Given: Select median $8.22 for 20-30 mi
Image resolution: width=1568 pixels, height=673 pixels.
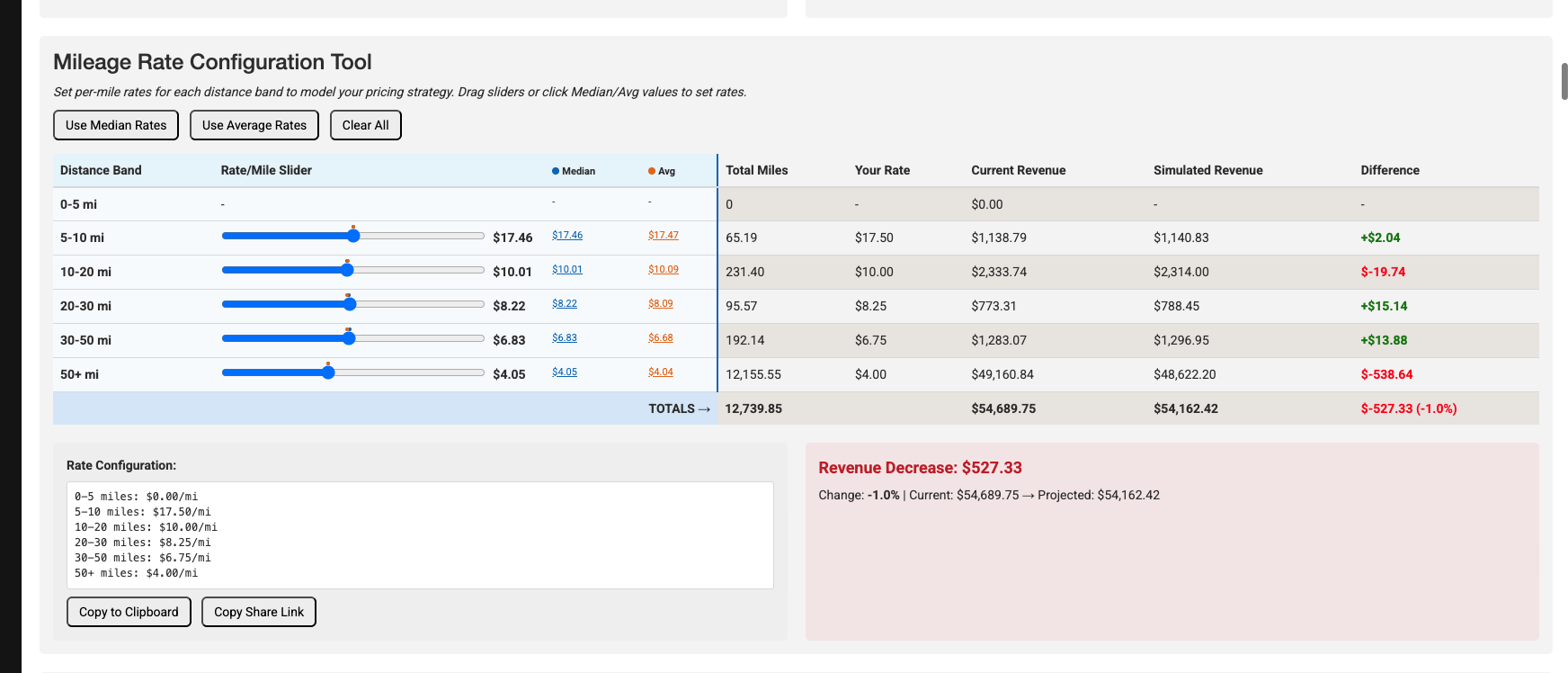Looking at the screenshot, I should (564, 303).
